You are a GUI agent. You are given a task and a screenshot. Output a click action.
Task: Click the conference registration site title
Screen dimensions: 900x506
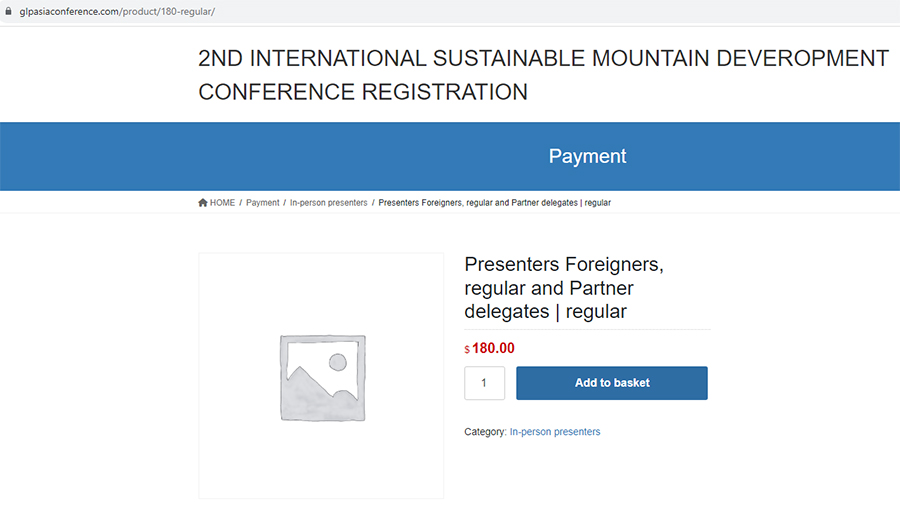pyautogui.click(x=543, y=75)
